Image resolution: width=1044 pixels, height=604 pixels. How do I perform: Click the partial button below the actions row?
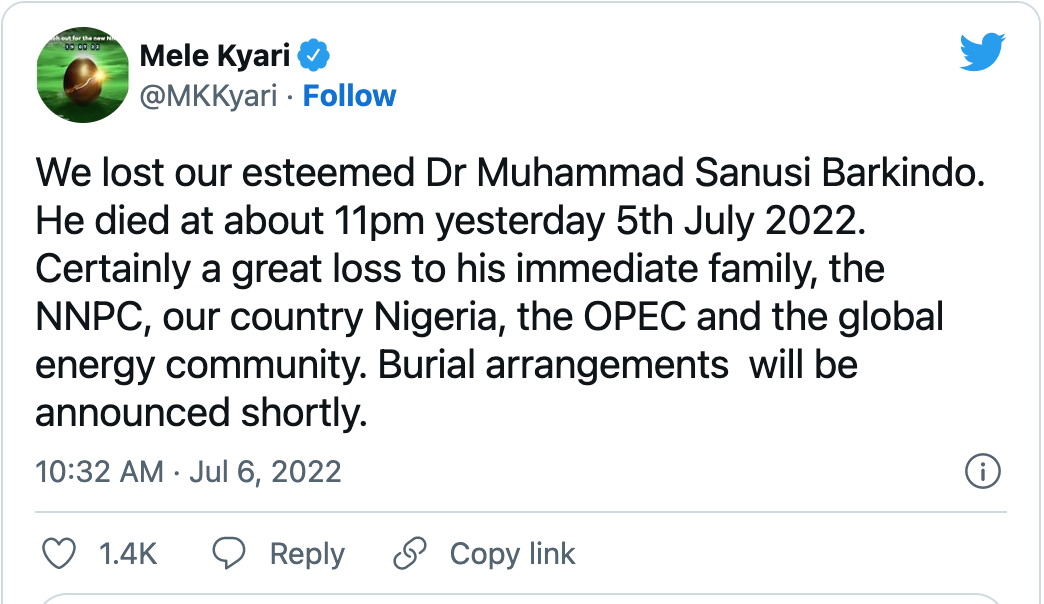pyautogui.click(x=520, y=599)
